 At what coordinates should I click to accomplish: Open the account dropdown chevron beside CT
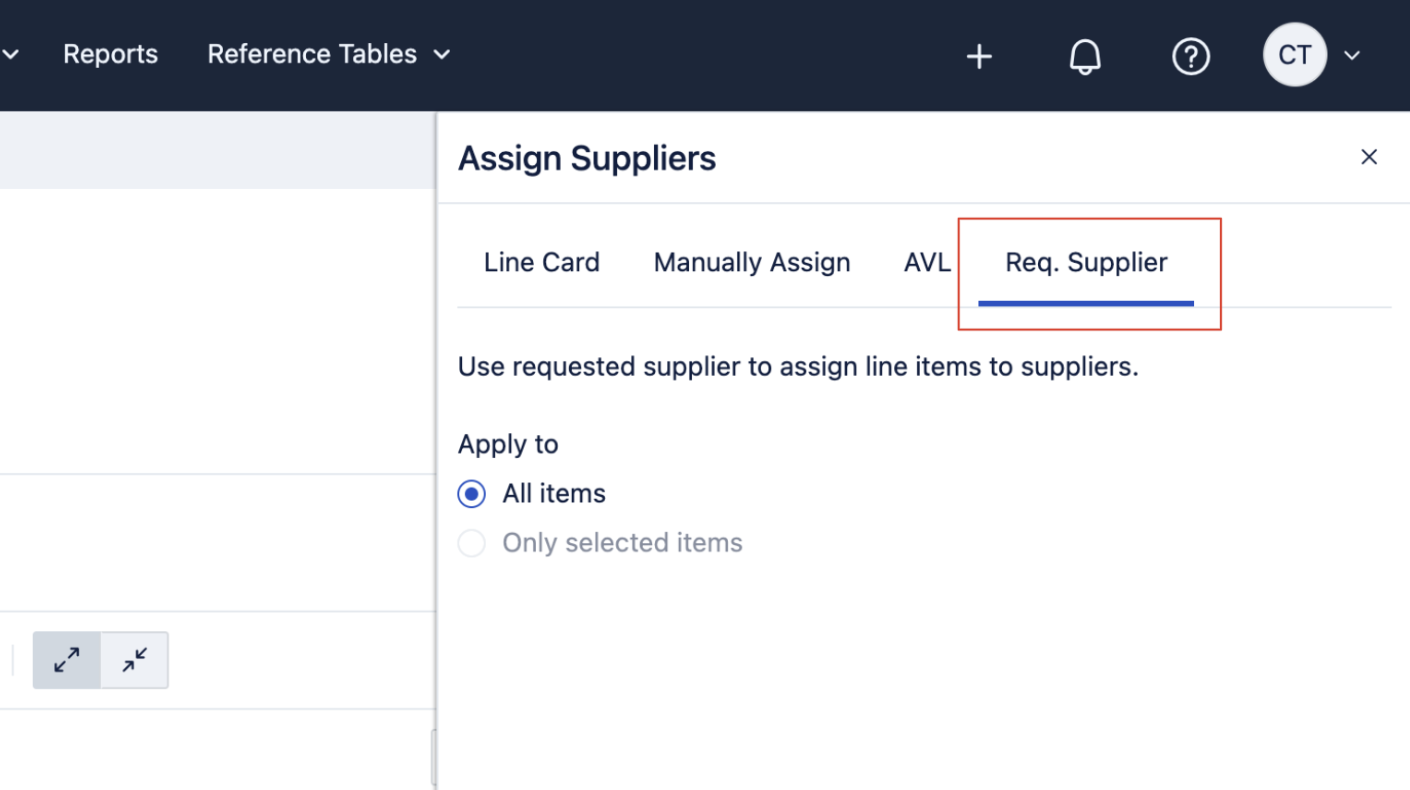point(1352,56)
